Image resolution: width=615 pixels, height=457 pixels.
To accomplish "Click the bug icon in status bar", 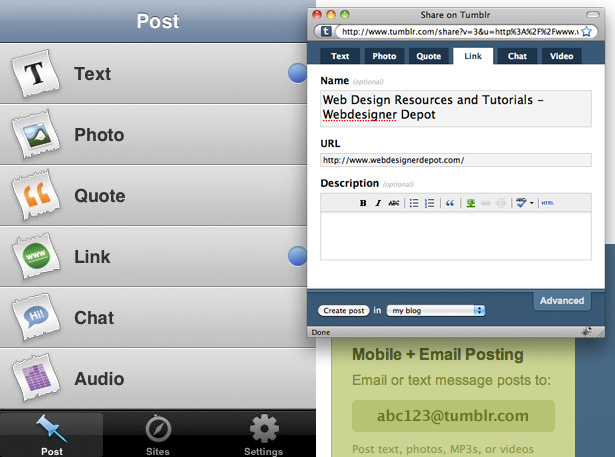I will pos(586,332).
